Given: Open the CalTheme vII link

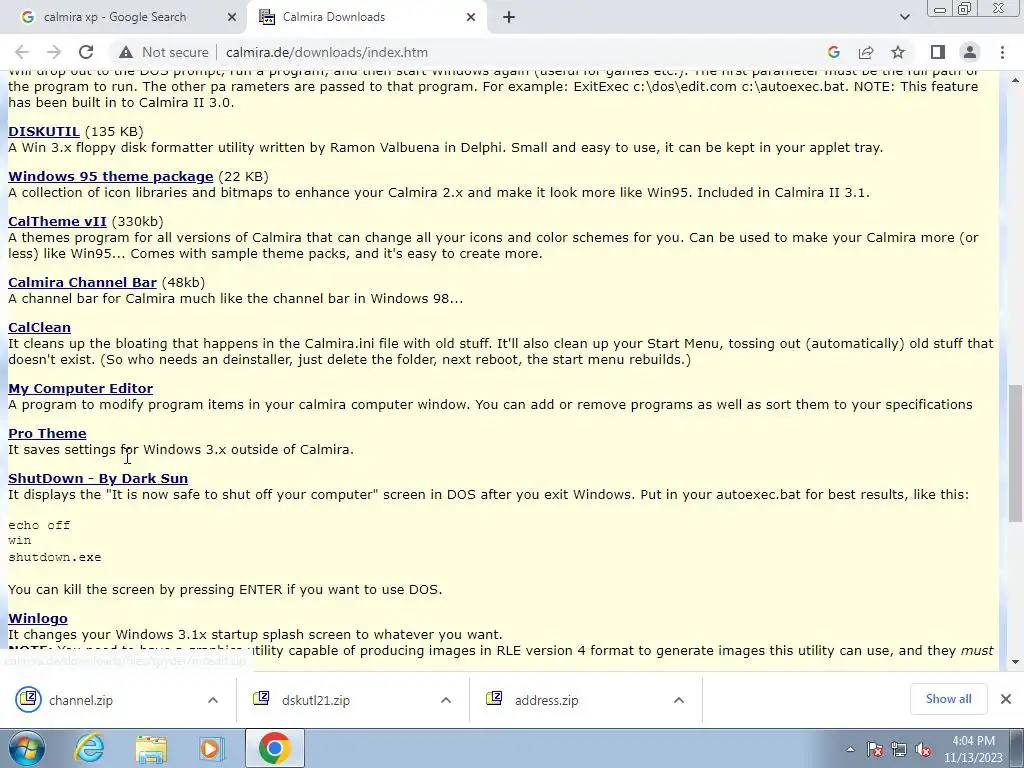Looking at the screenshot, I should pyautogui.click(x=57, y=221).
